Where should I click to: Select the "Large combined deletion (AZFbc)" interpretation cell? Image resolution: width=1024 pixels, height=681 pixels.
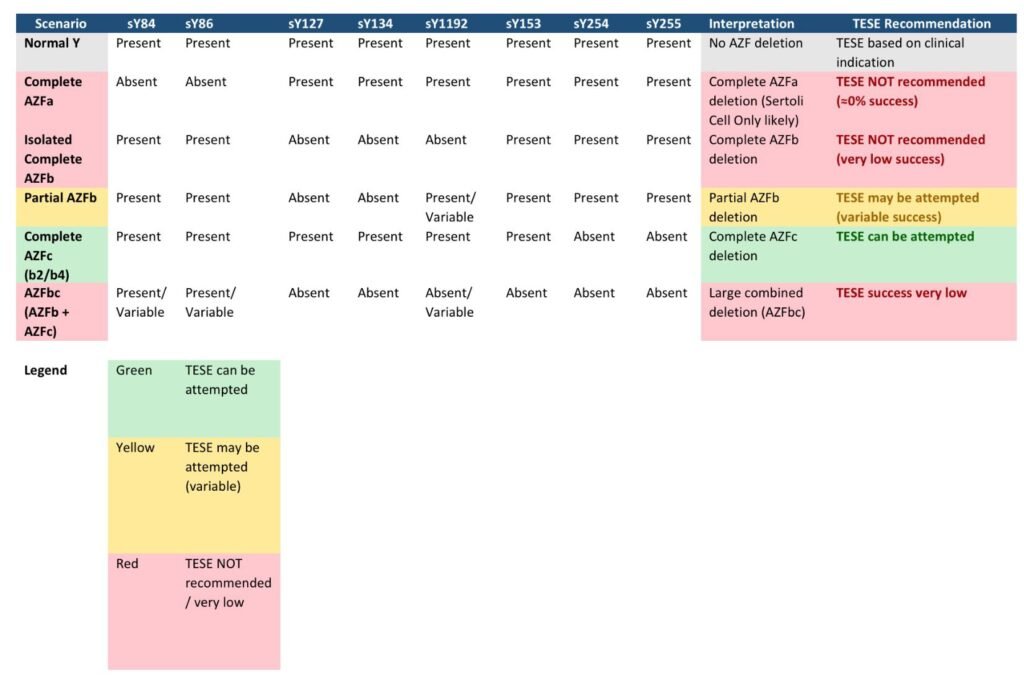pos(757,302)
